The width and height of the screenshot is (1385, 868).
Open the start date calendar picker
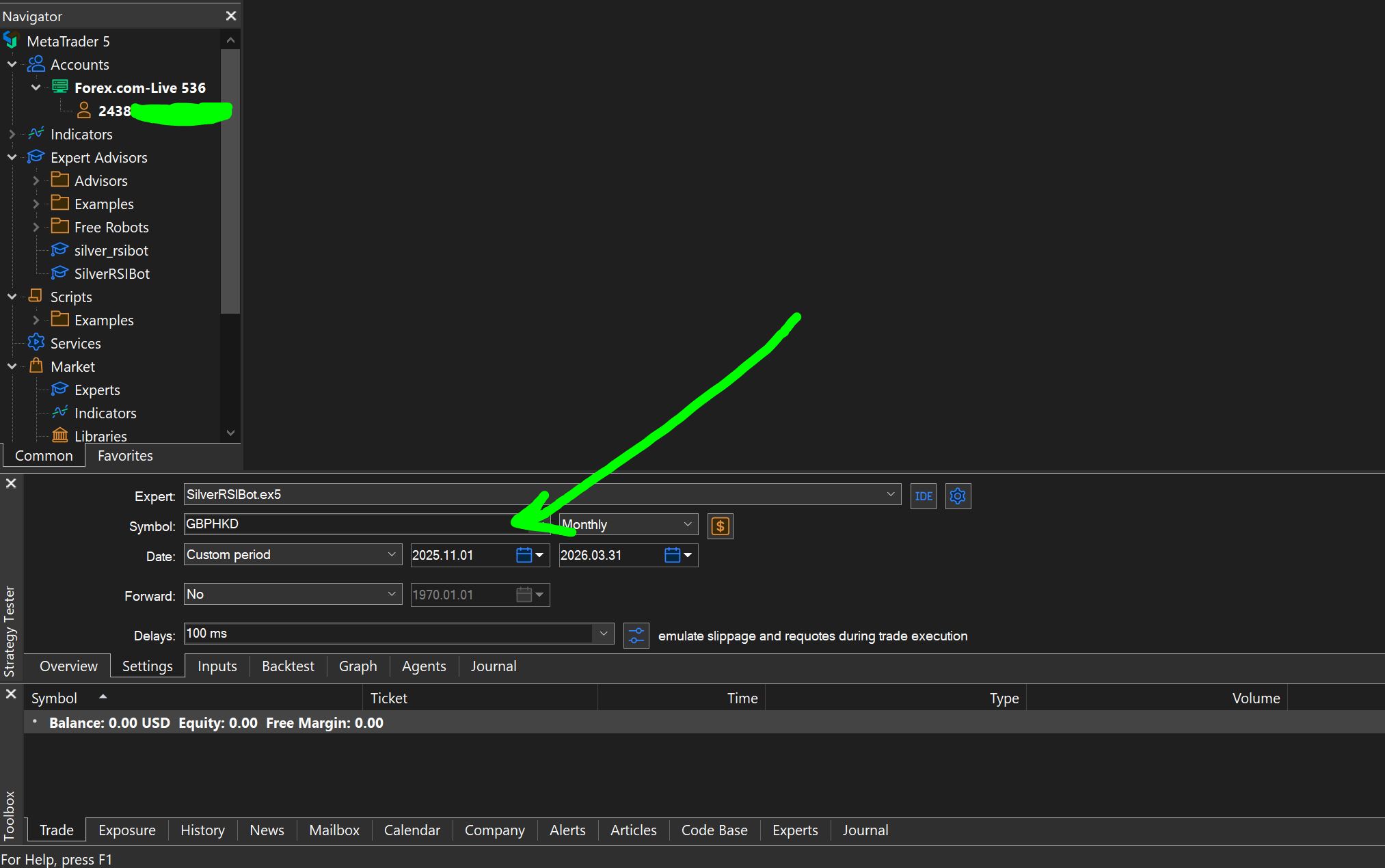coord(524,555)
